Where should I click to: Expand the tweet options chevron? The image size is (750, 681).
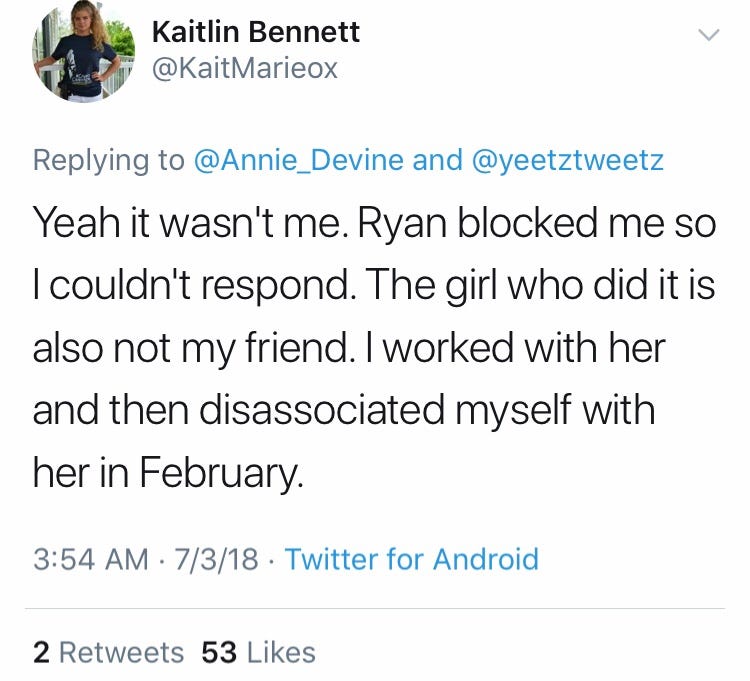[x=707, y=34]
